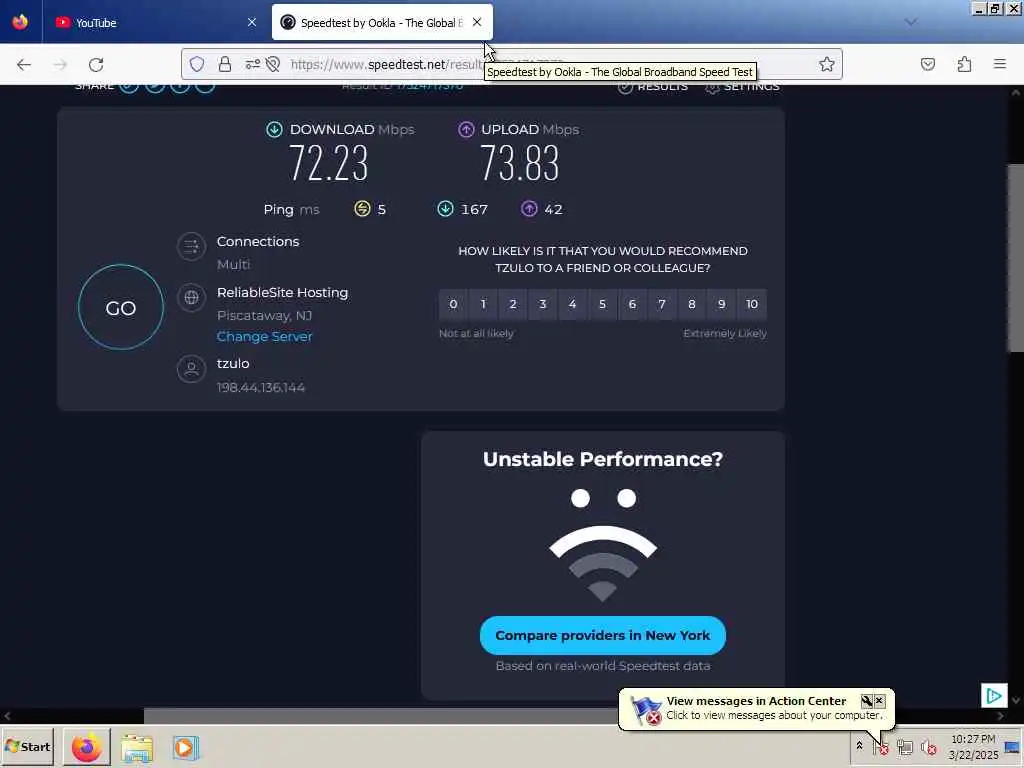
Task: Rate recommendation 0 on the scale
Action: click(x=453, y=304)
